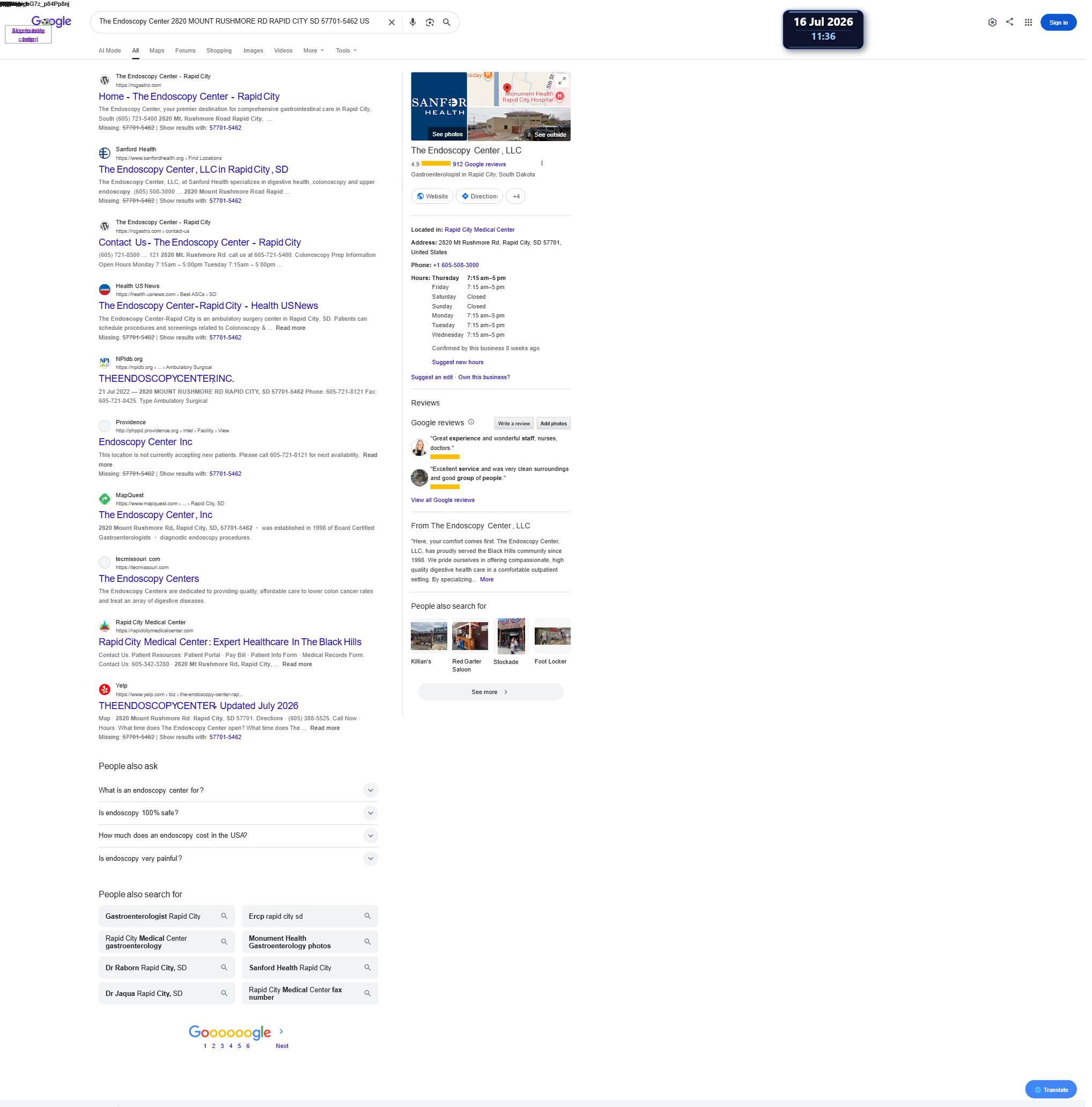The image size is (1092, 1107).
Task: Expand the +4 more actions chip
Action: pos(515,196)
